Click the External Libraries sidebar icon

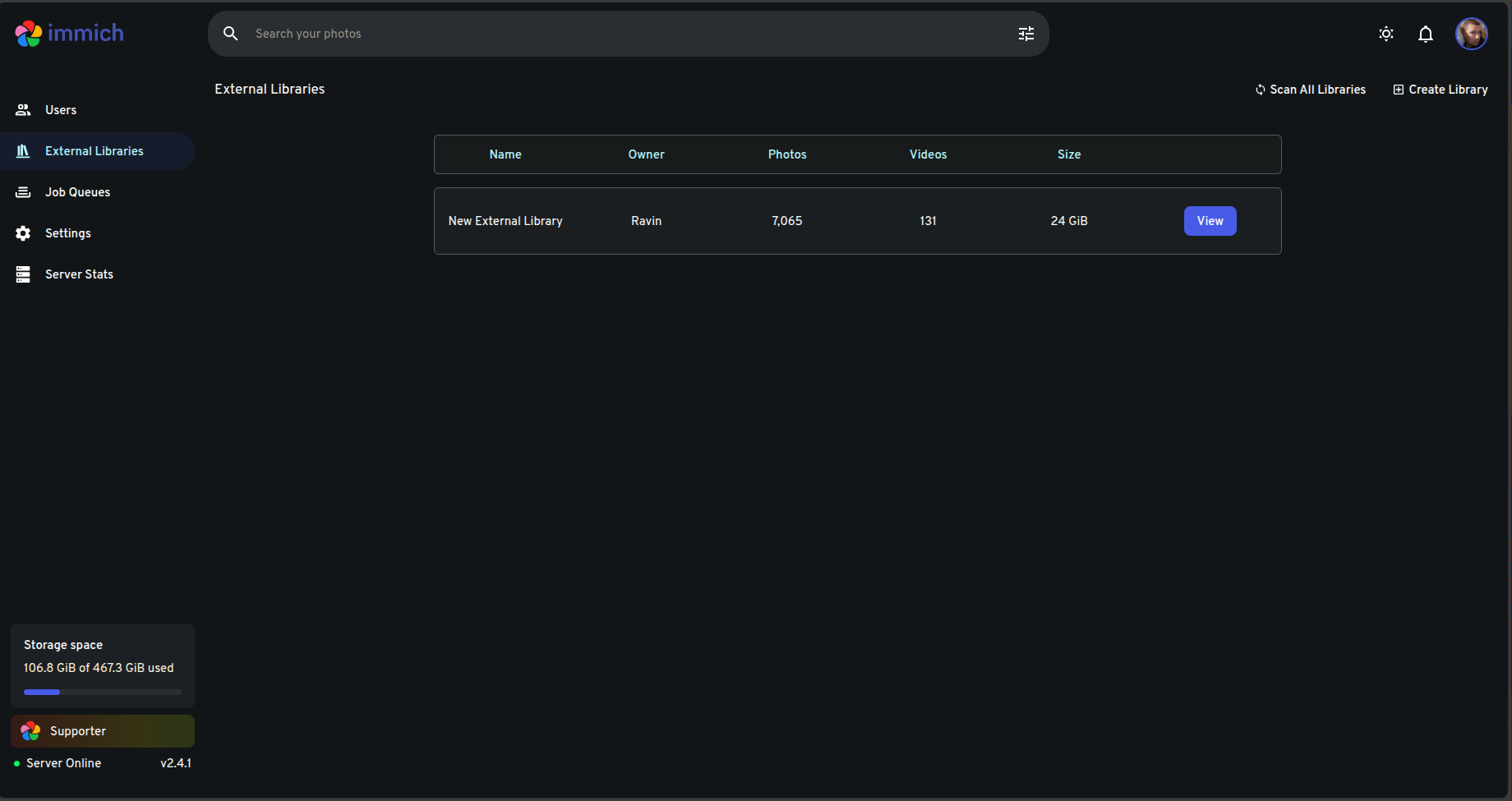(x=23, y=151)
